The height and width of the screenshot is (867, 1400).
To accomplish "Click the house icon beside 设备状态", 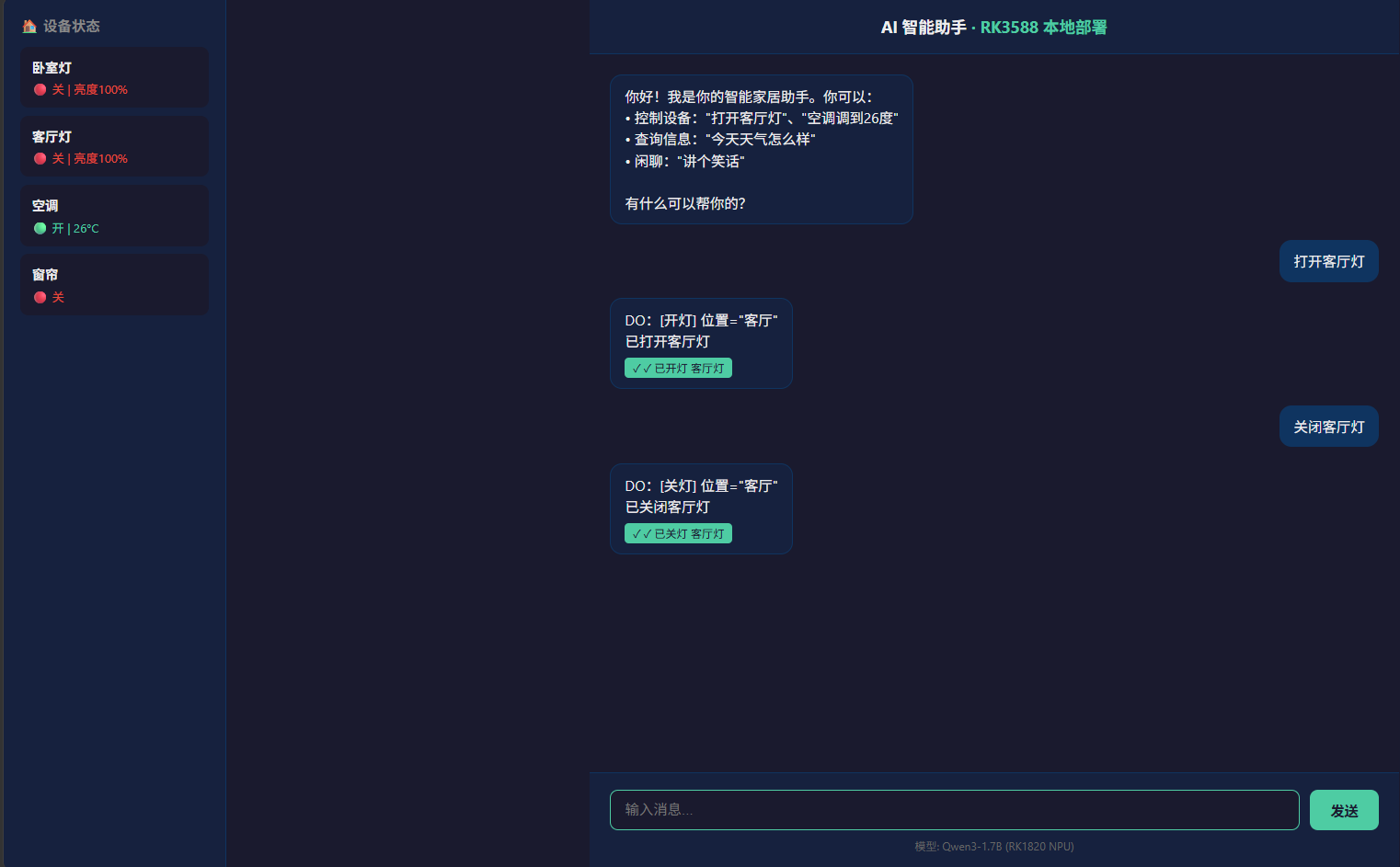I will click(29, 27).
